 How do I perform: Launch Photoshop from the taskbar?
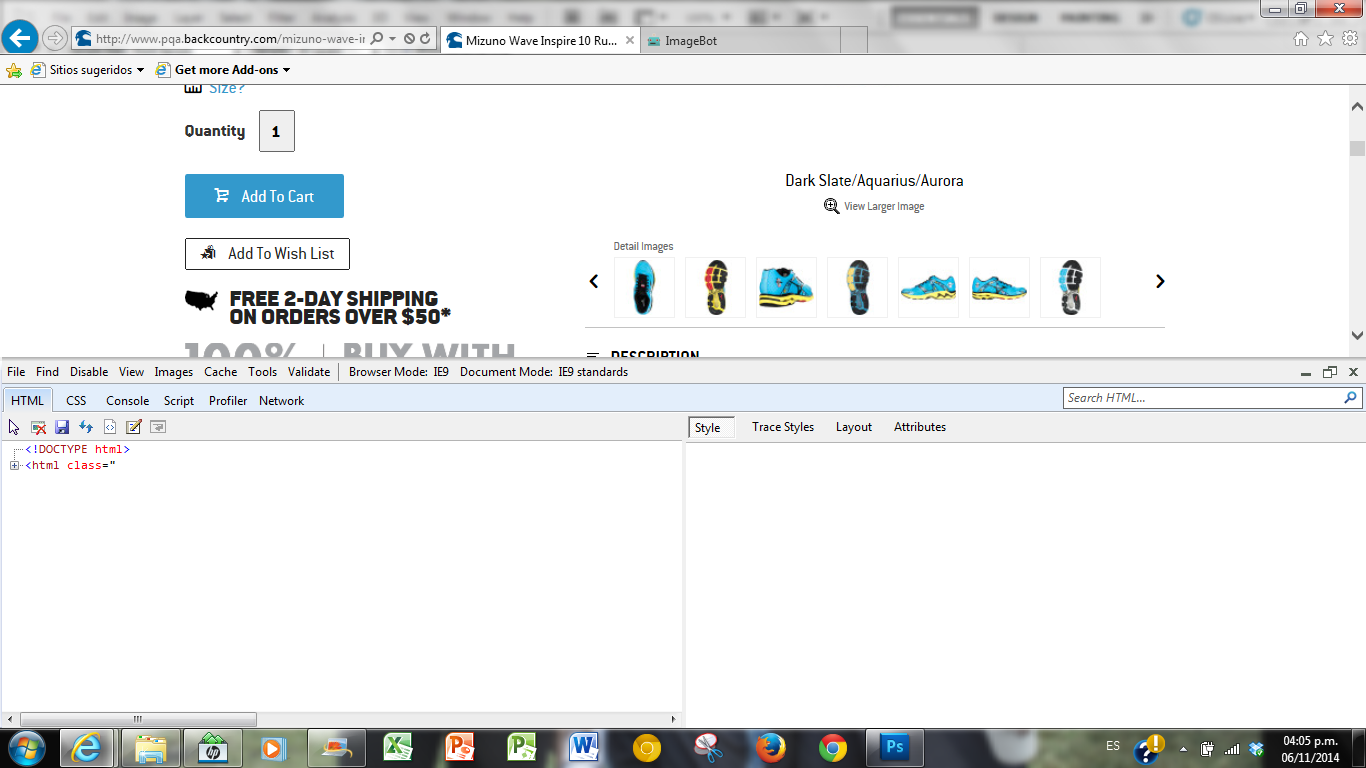pyautogui.click(x=893, y=748)
